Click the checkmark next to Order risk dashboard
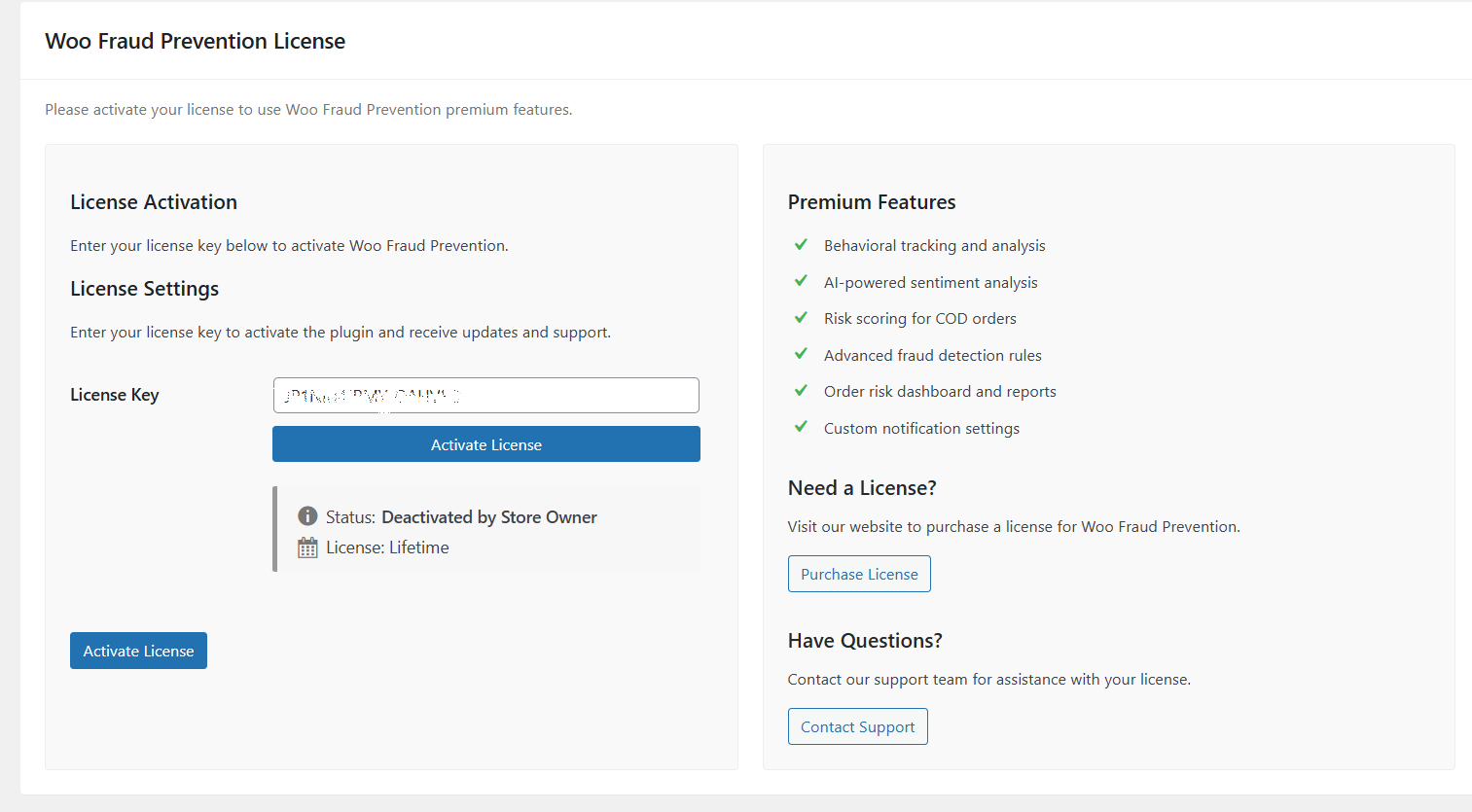 [x=800, y=390]
